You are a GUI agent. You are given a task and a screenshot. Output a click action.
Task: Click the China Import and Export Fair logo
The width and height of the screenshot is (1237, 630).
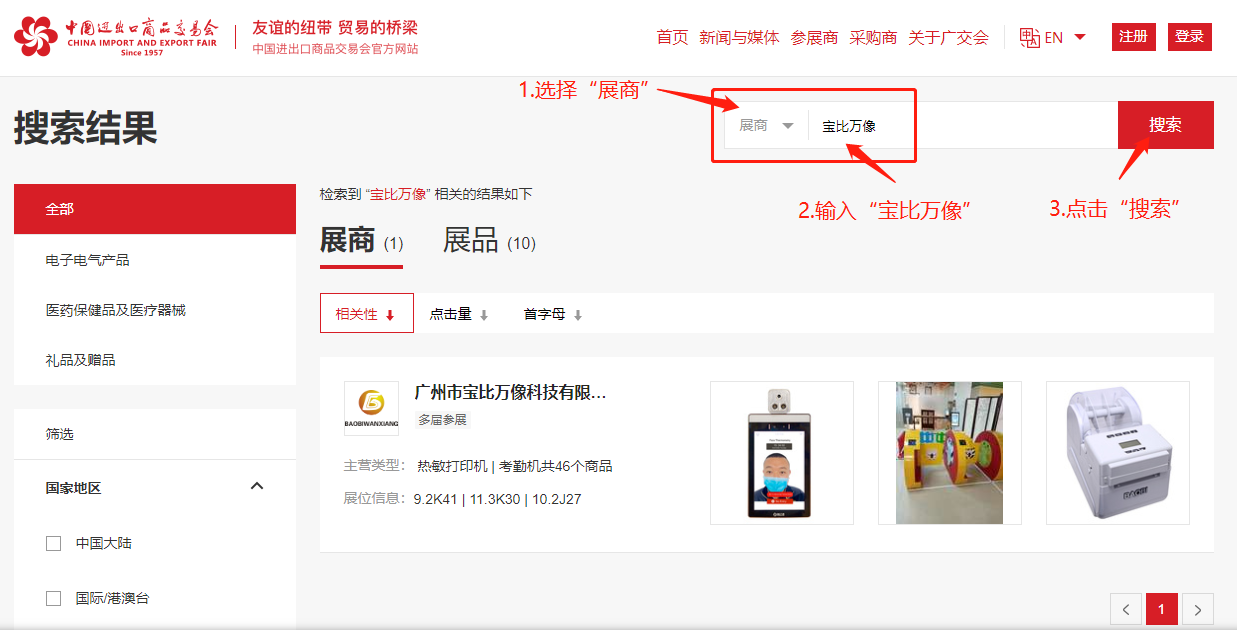115,37
